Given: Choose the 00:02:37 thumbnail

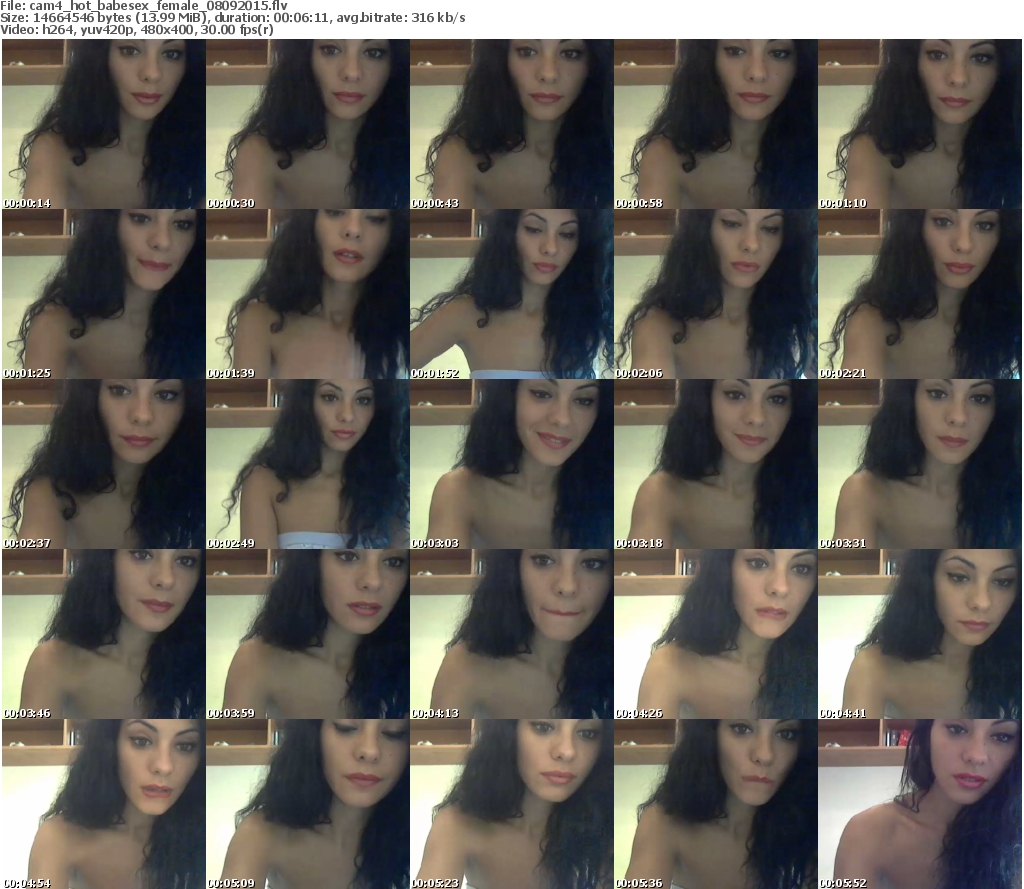Looking at the screenshot, I should [x=104, y=464].
